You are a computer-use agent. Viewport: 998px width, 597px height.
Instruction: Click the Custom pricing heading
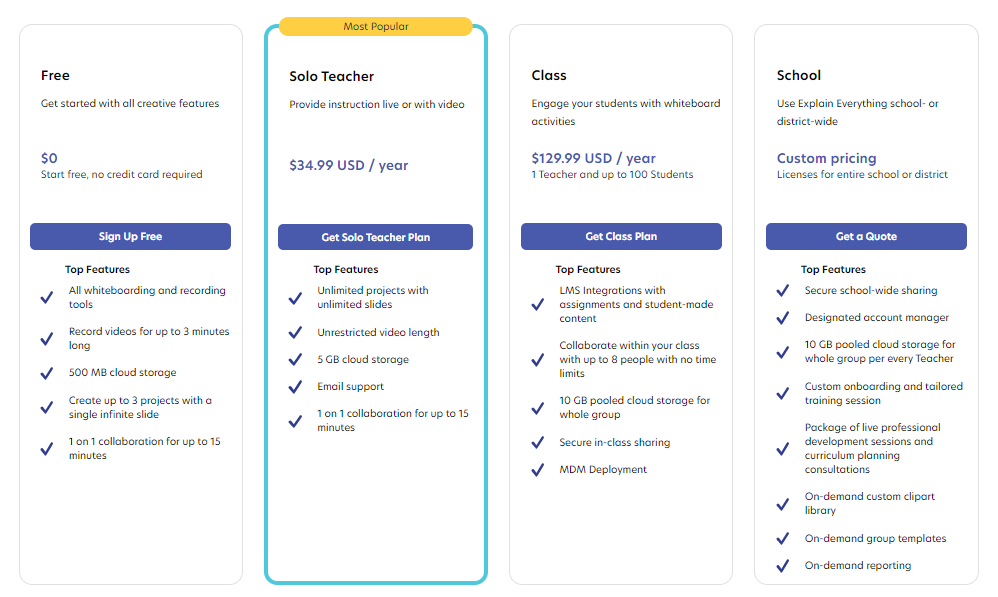pos(826,158)
